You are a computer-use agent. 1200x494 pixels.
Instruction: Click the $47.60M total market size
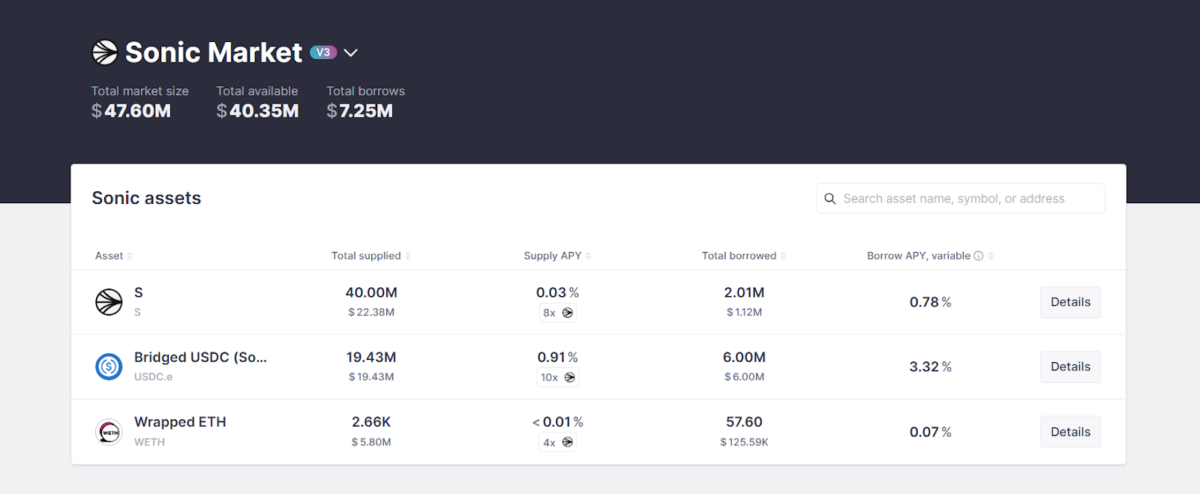pos(131,111)
